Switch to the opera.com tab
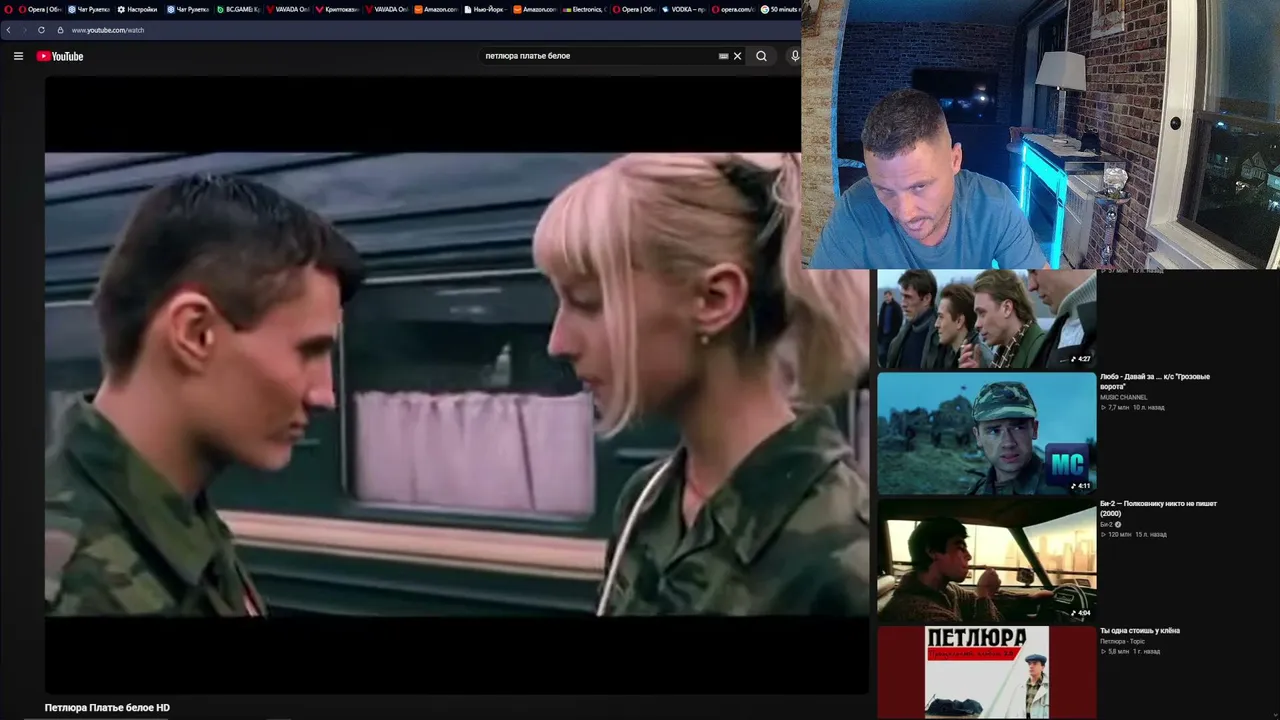 733,9
